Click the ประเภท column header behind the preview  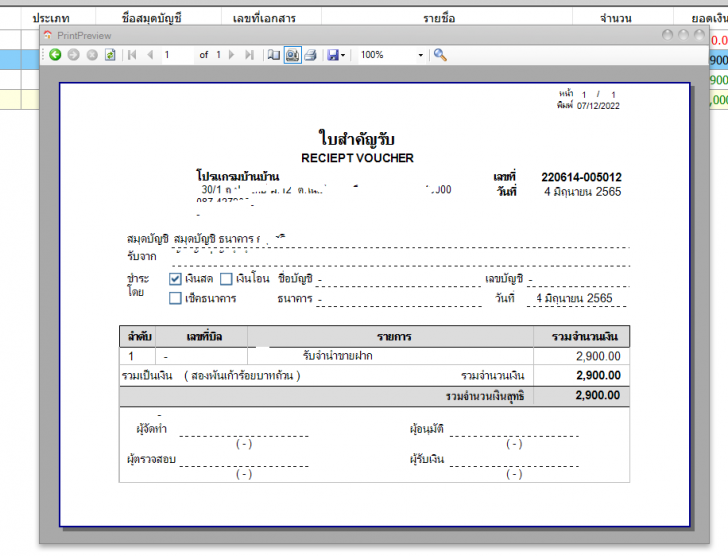point(51,19)
